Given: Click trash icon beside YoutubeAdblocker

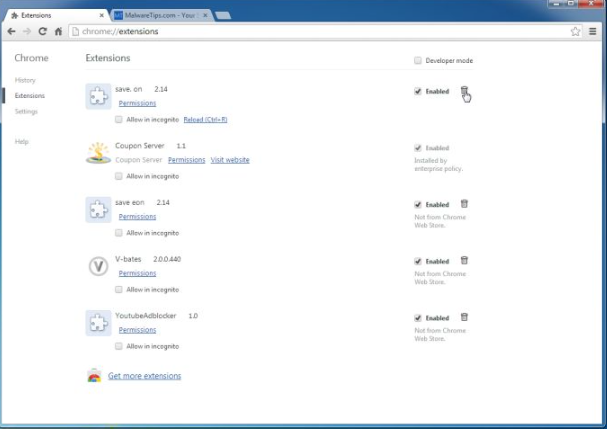Looking at the screenshot, I should click(x=464, y=317).
